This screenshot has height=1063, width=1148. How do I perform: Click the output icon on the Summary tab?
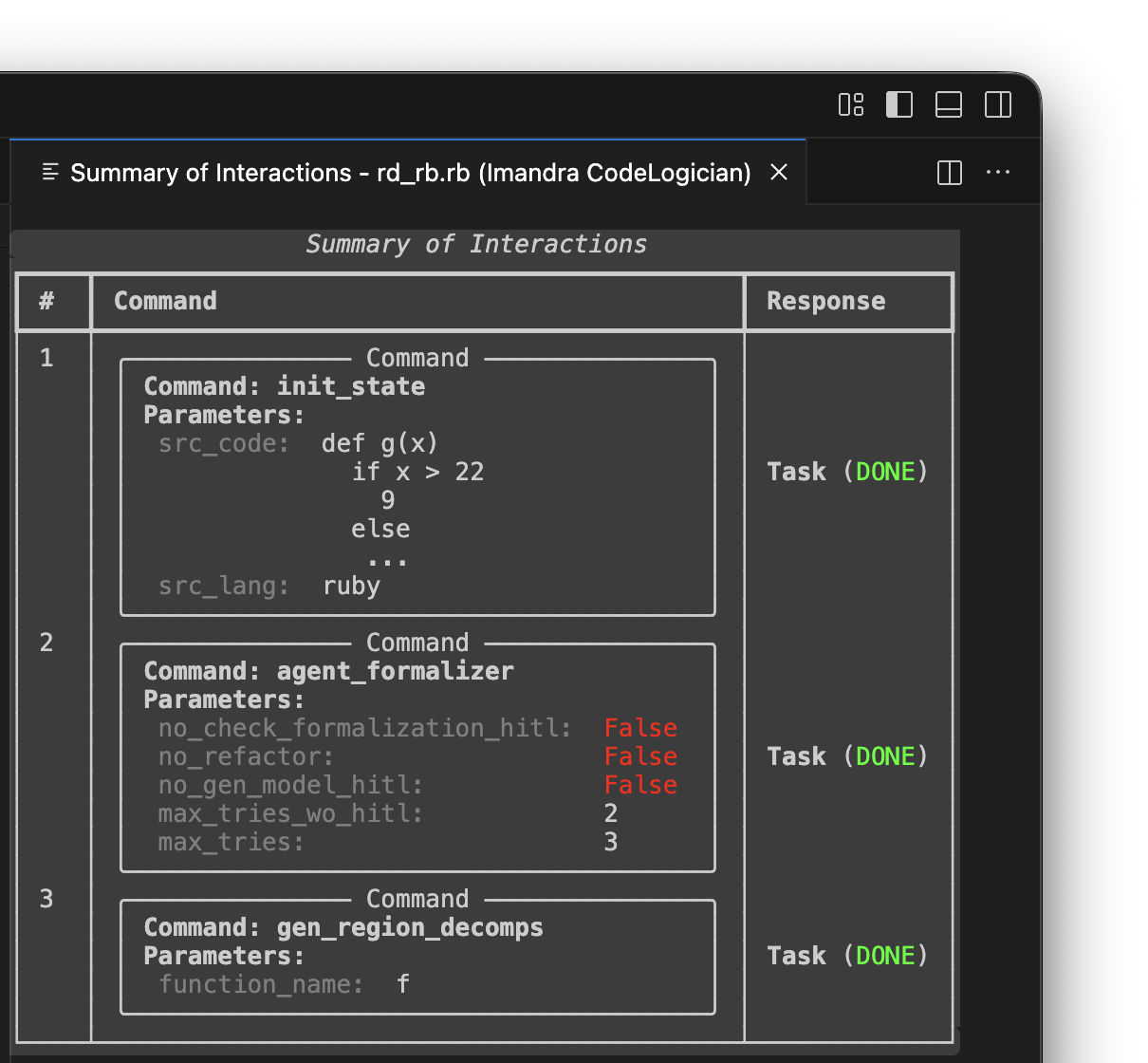tap(50, 172)
